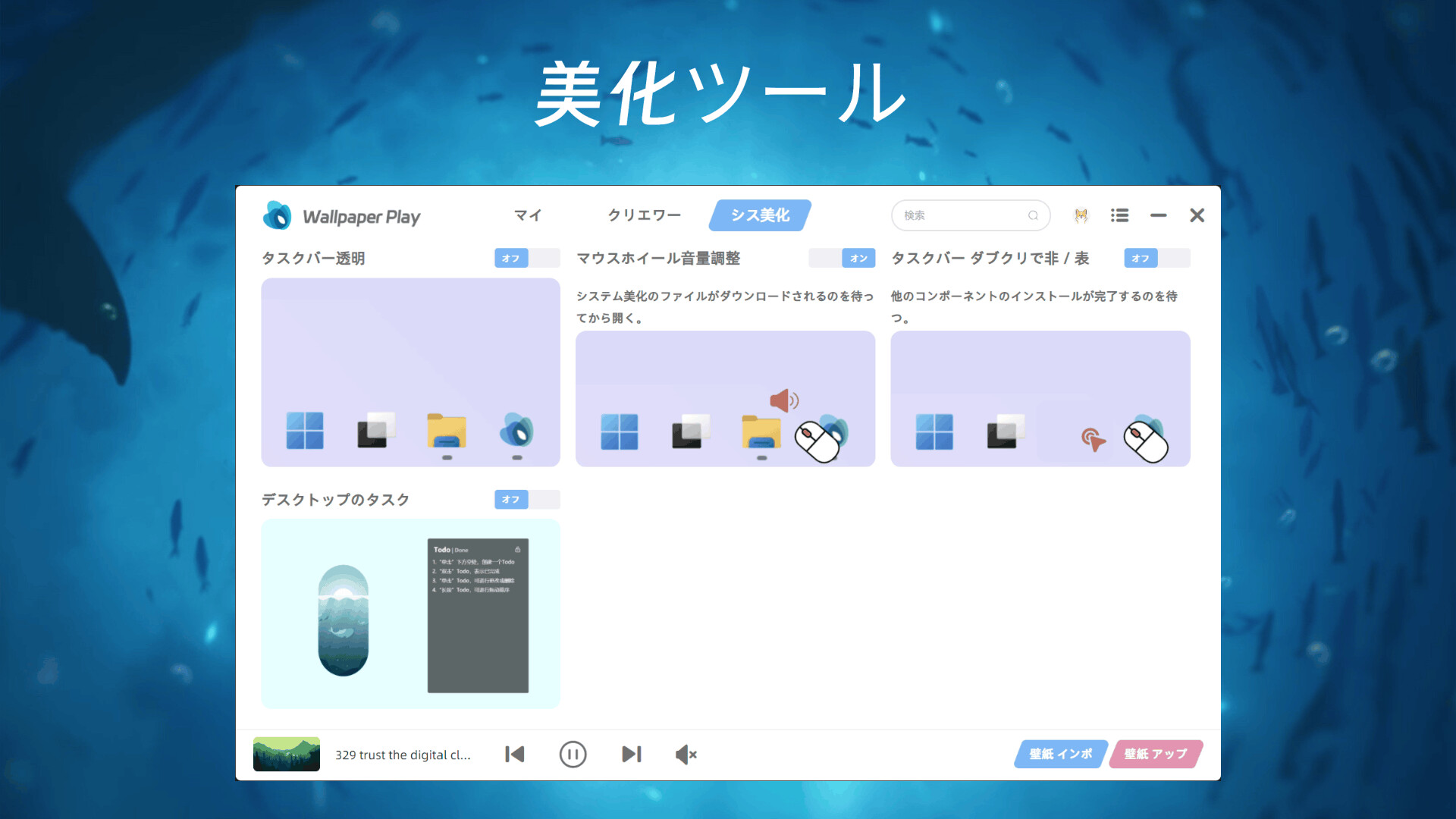
Task: Select the シス美化 tab
Action: [x=760, y=215]
